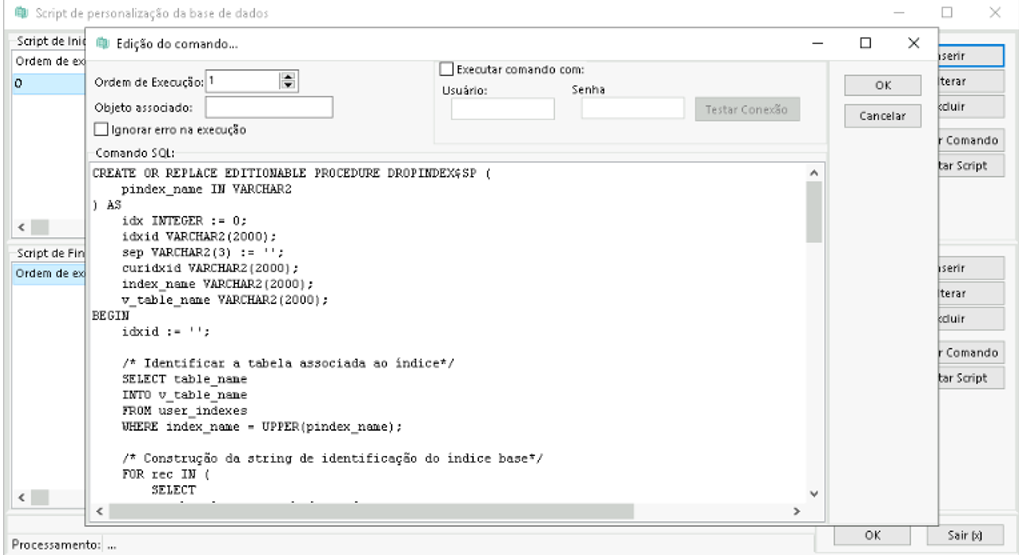This screenshot has width=1019, height=555.
Task: Click the Script de Fim list scroll left arrow
Action: pyautogui.click(x=21, y=497)
